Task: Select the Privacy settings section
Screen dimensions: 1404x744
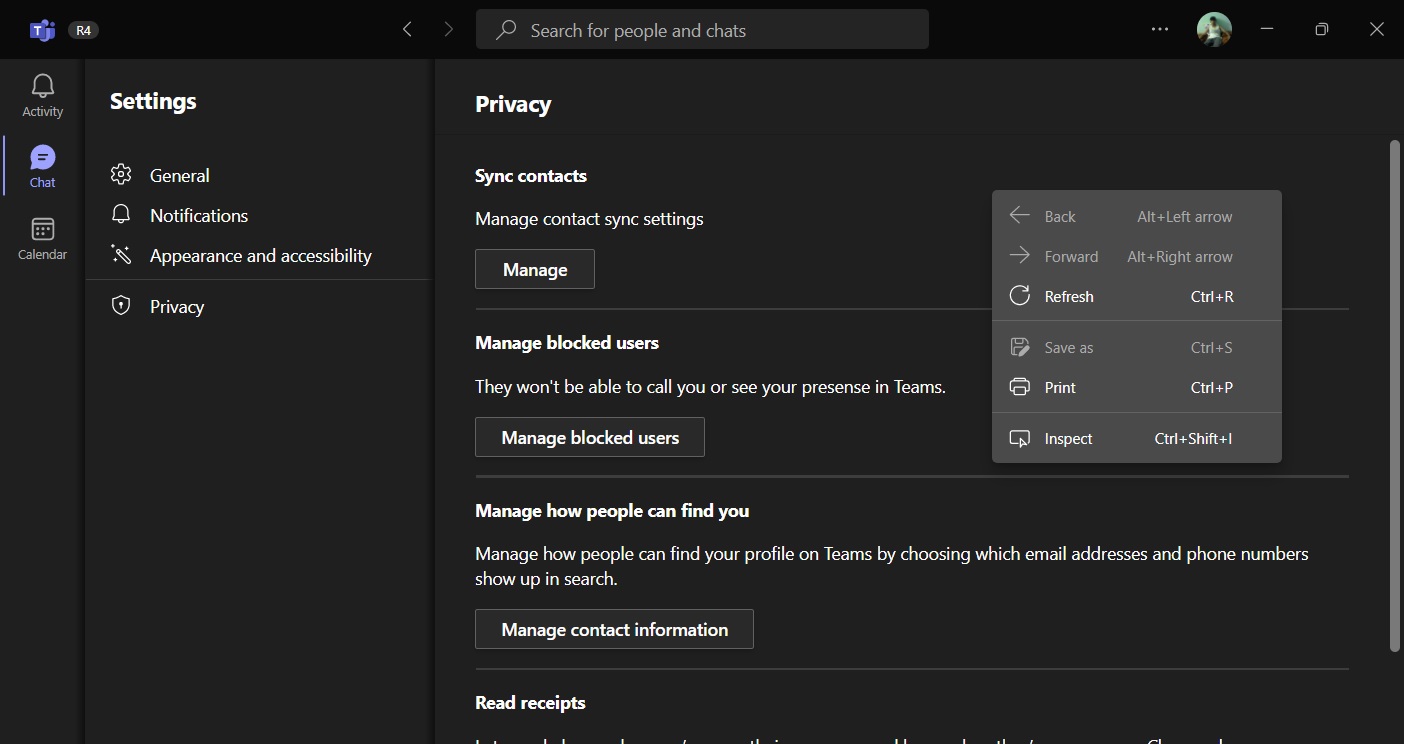Action: [x=258, y=306]
